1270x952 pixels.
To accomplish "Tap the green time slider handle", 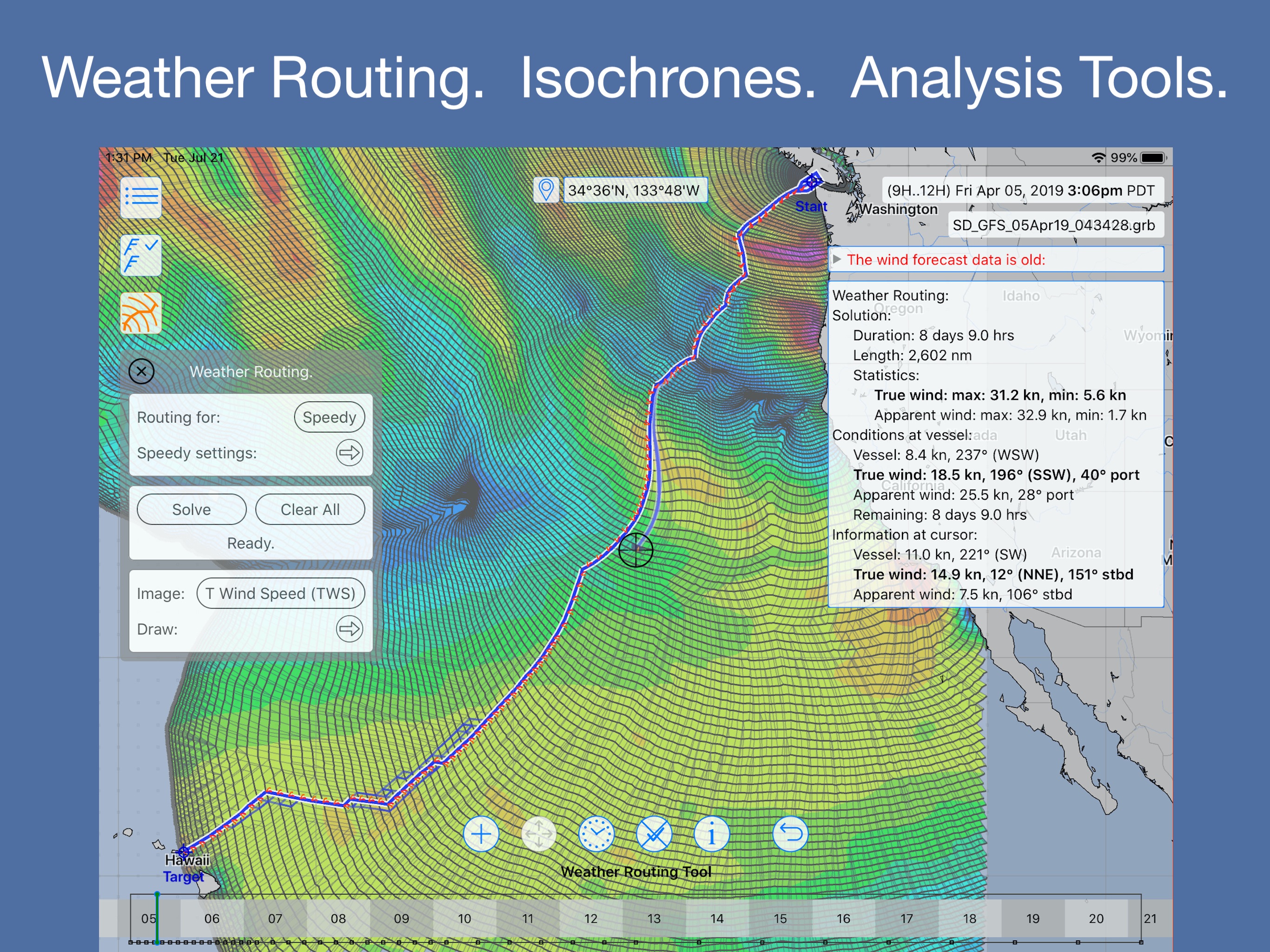I will [157, 919].
